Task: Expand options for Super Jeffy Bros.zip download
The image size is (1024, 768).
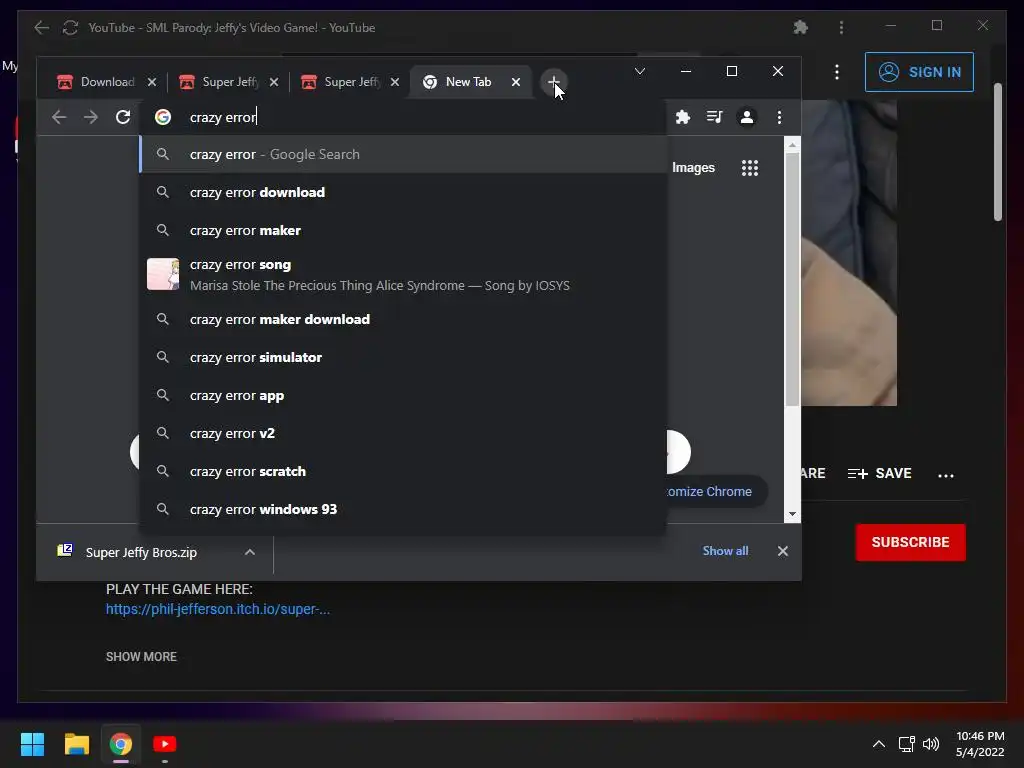Action: click(249, 552)
